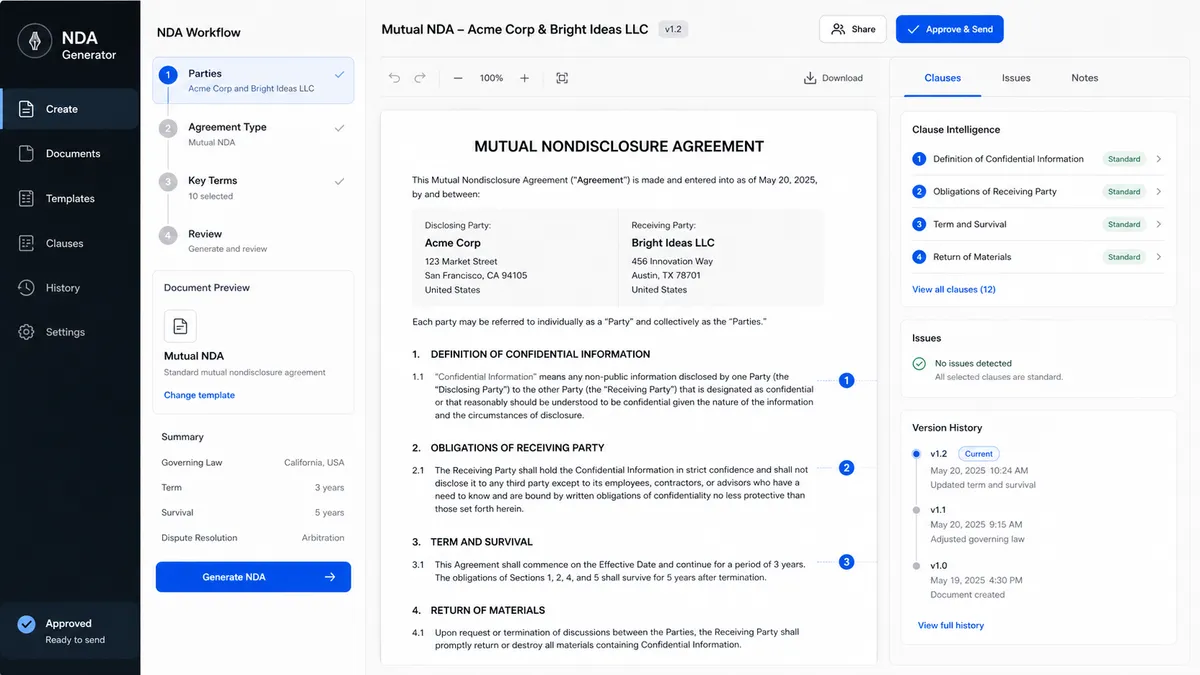The image size is (1200, 675).
Task: Click the Agreement Type completion checkmark
Action: (x=339, y=128)
